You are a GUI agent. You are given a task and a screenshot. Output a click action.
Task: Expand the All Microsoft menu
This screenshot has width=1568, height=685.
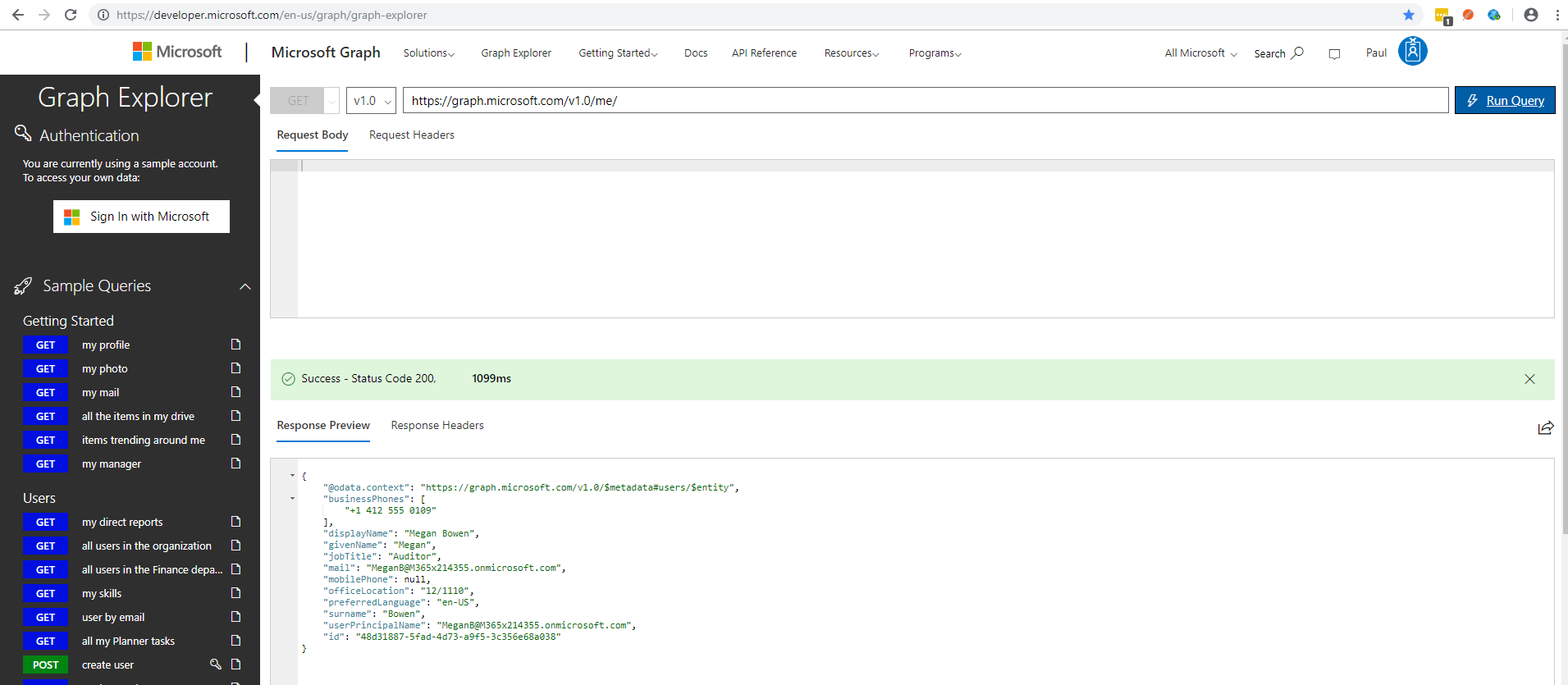[x=1201, y=53]
